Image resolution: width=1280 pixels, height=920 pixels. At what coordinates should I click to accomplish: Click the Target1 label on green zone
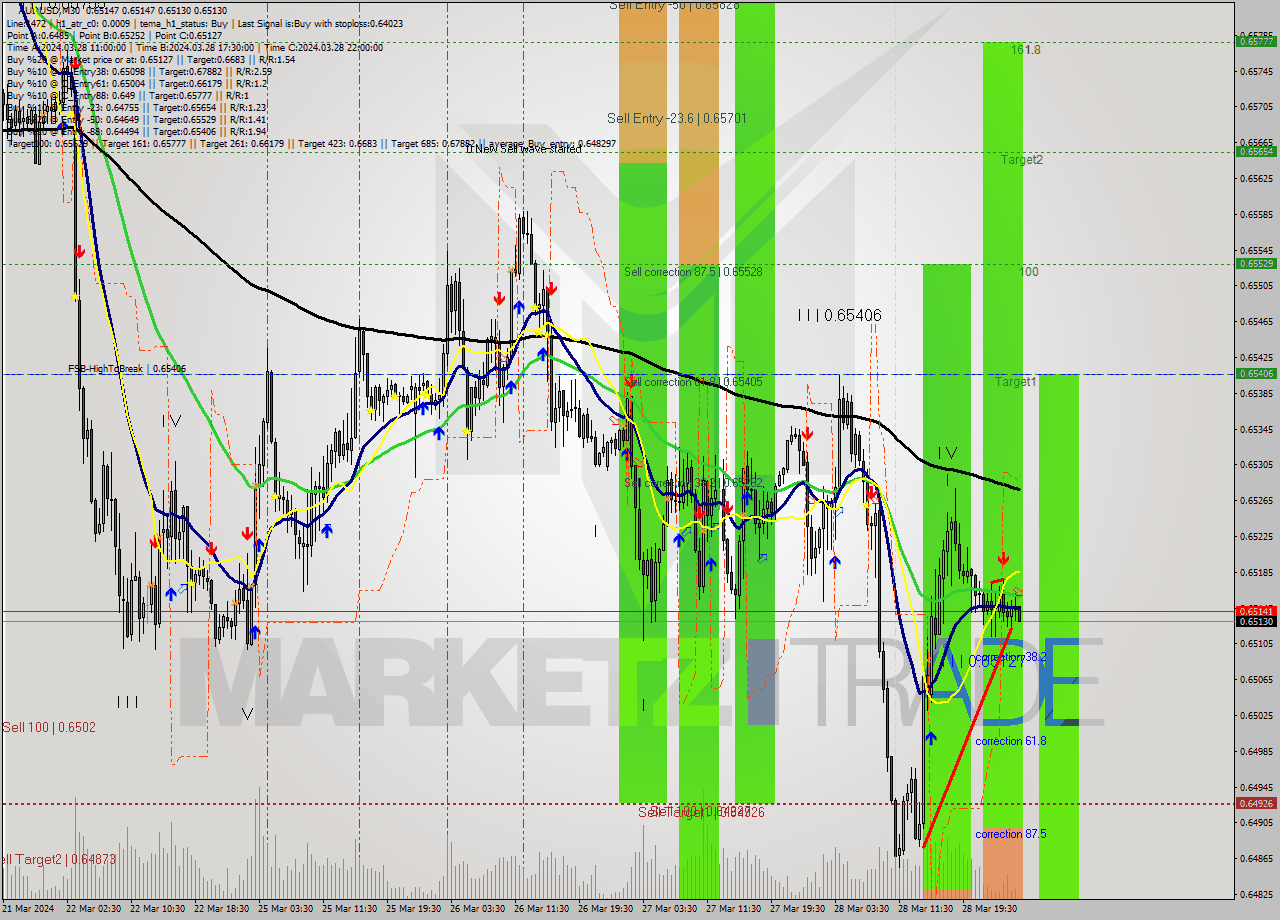pos(1015,382)
